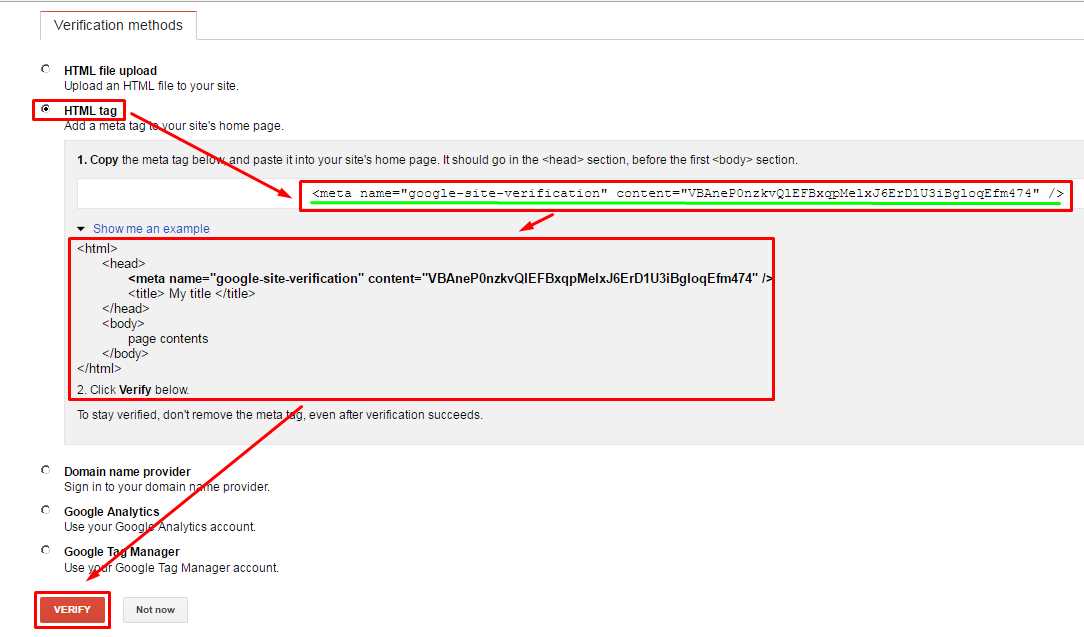Open the Verification methods tab
This screenshot has height=637, width=1084.
pyautogui.click(x=118, y=26)
